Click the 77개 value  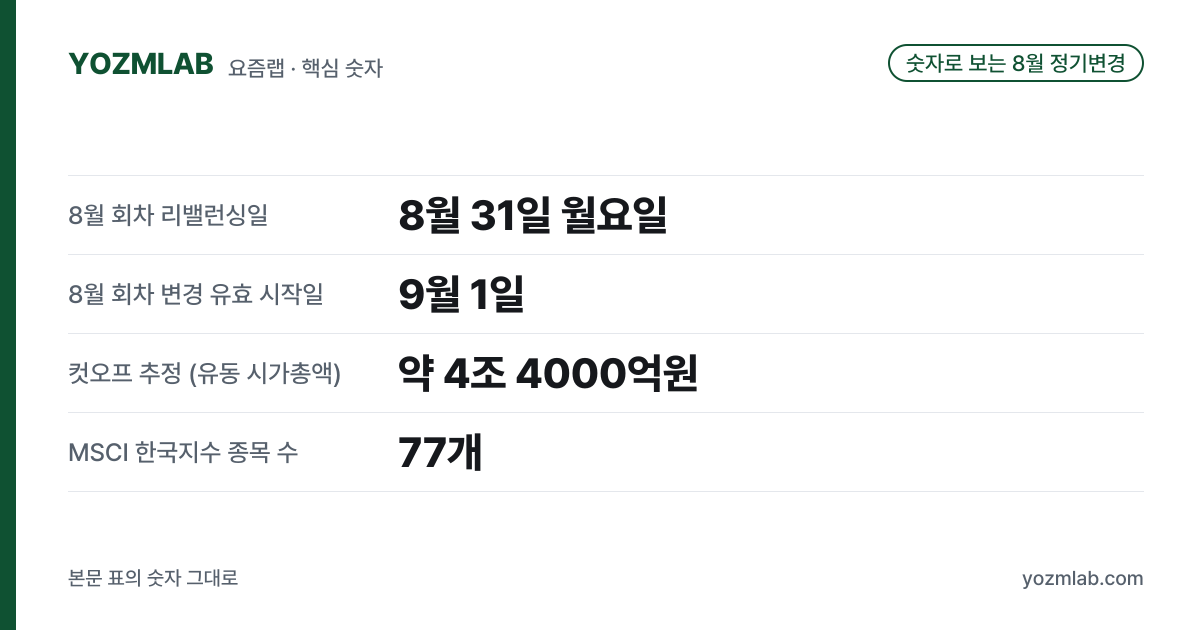tap(440, 452)
